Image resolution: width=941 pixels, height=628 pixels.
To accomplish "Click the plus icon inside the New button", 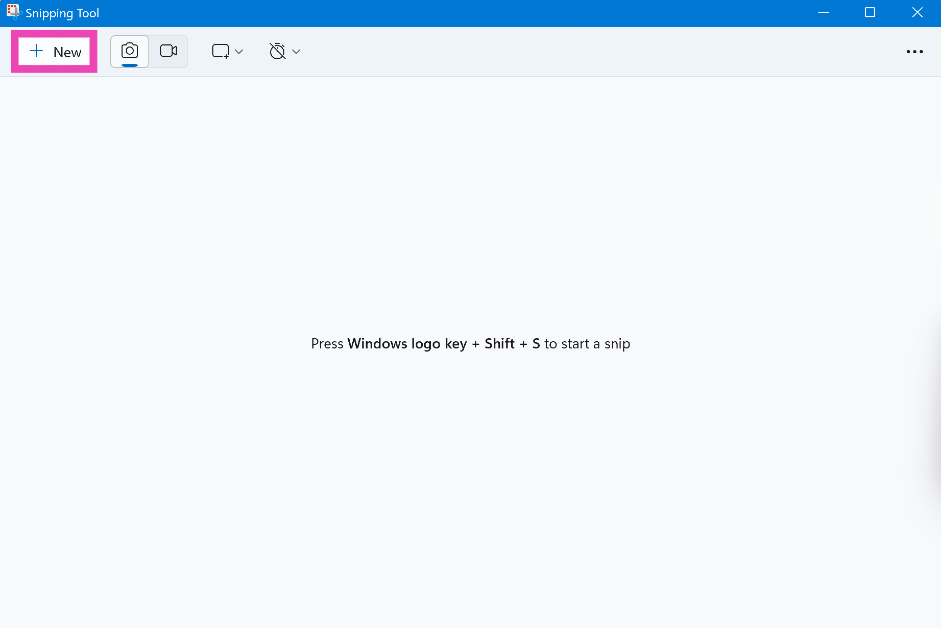I will 36,51.
